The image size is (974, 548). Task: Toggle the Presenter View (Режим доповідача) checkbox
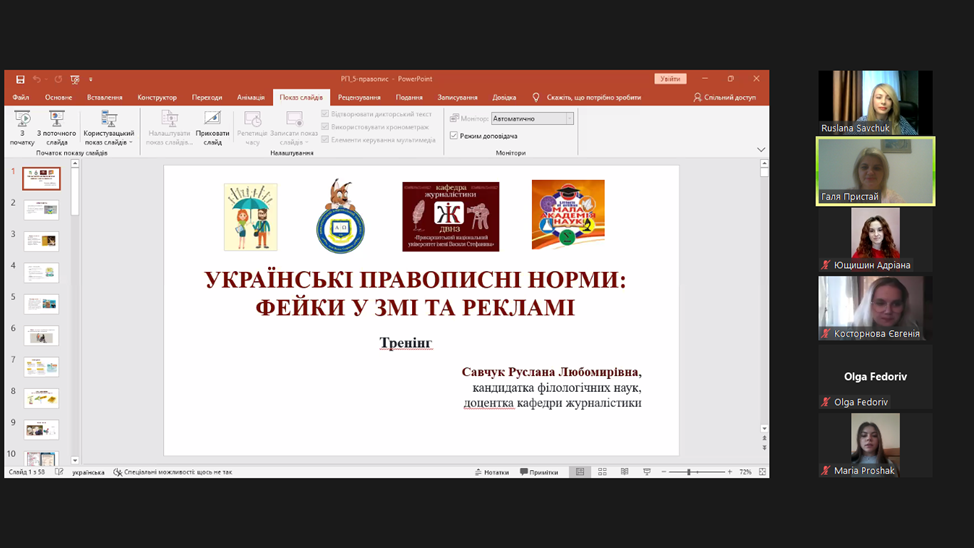click(x=454, y=136)
